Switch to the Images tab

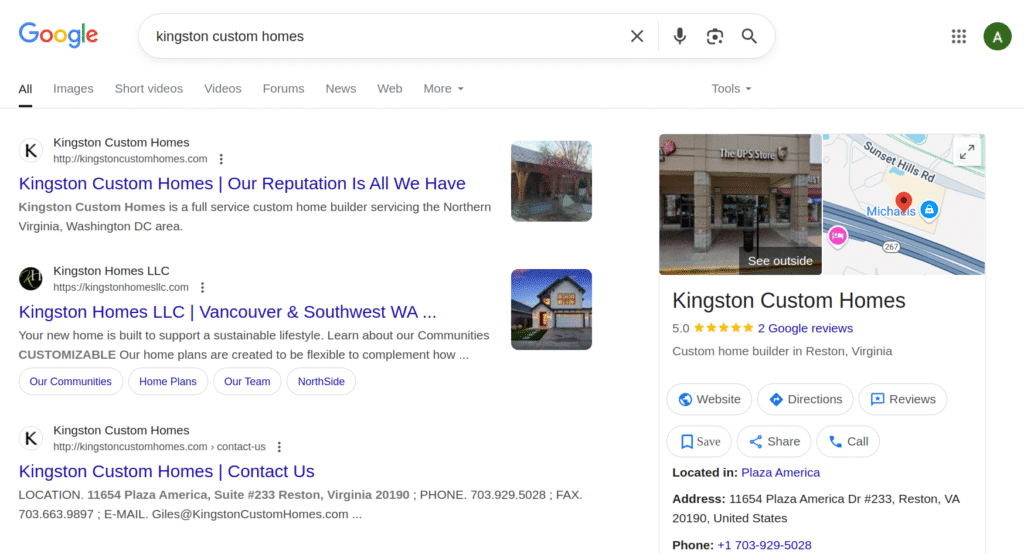click(73, 89)
